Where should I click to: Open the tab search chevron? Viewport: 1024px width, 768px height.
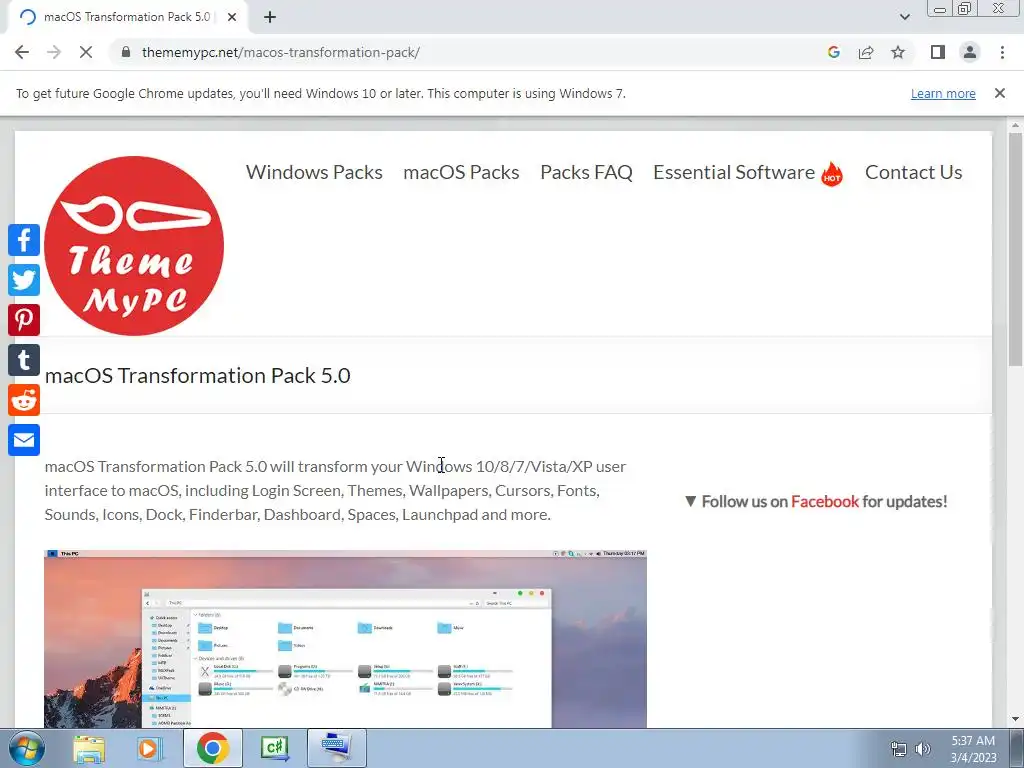(904, 17)
